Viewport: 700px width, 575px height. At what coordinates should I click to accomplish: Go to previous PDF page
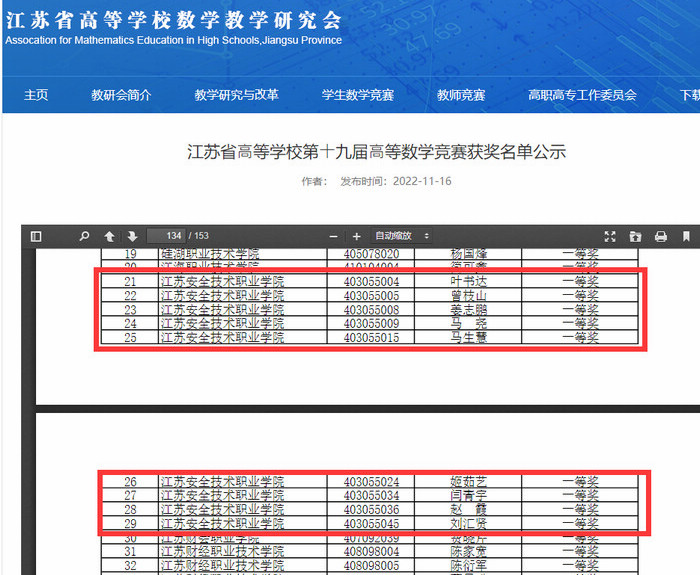coord(110,236)
